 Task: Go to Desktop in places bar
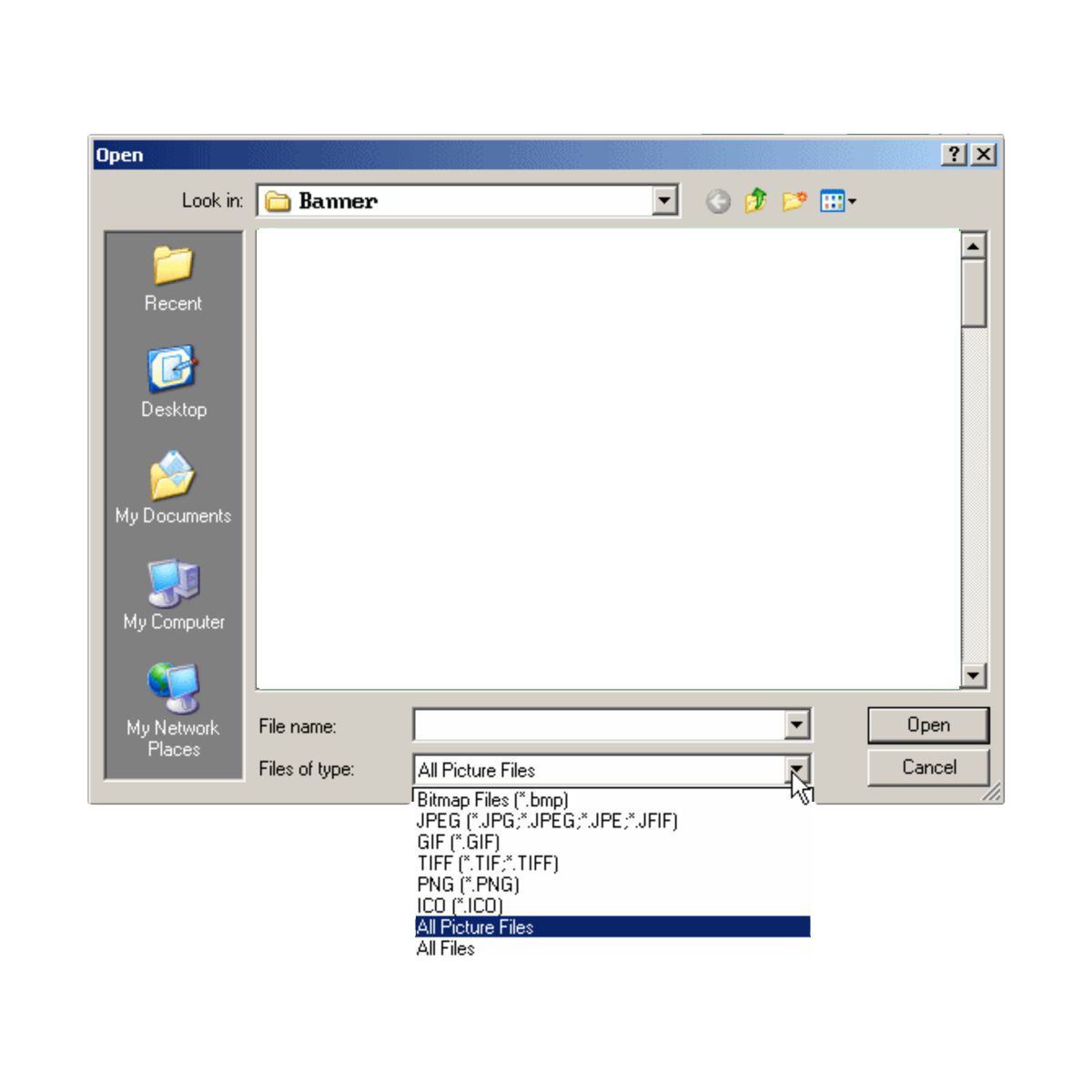point(173,370)
